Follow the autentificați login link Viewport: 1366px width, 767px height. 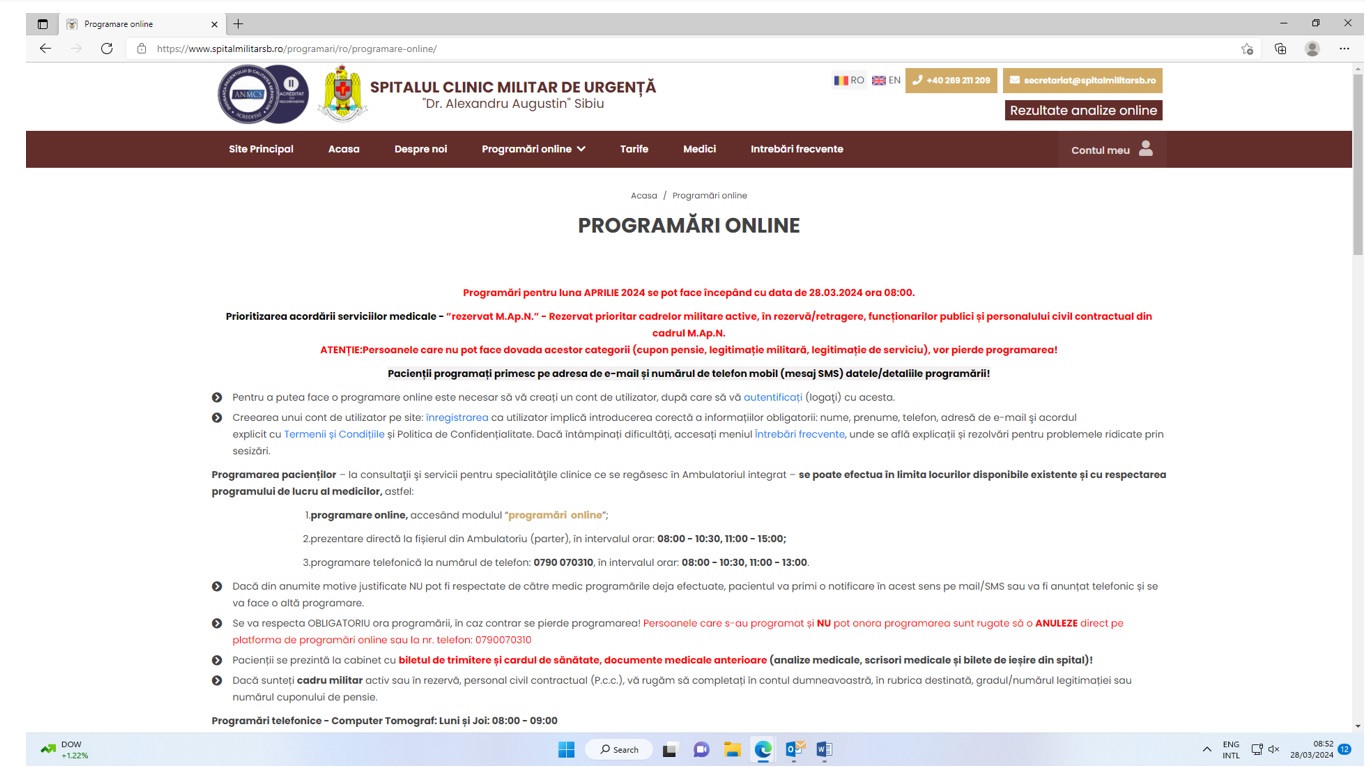pos(772,397)
